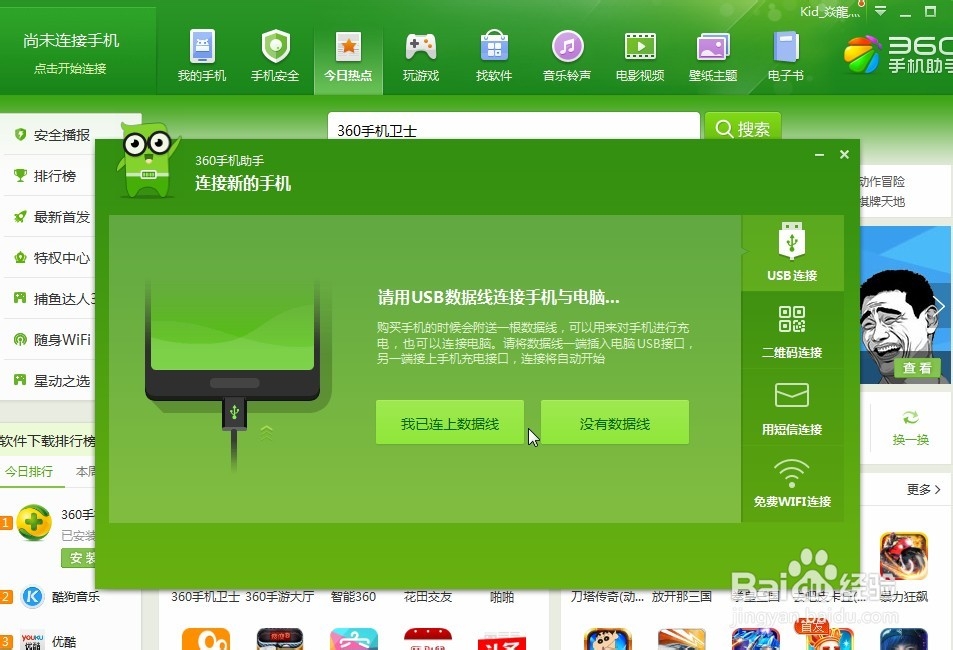This screenshot has width=953, height=650.
Task: Open 音乐铃声 ringtones section
Action: [x=567, y=55]
